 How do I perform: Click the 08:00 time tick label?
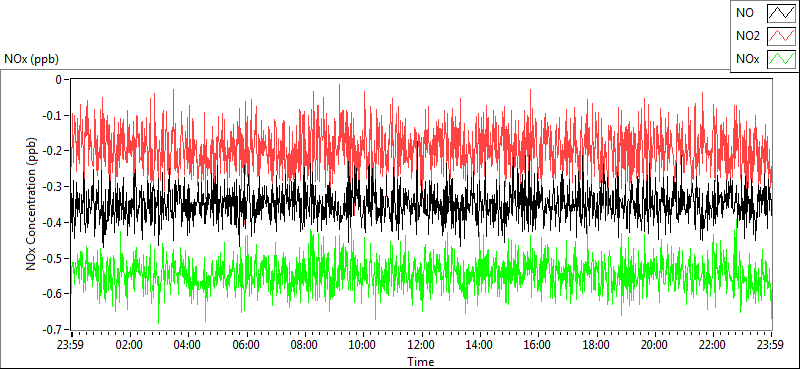(305, 344)
